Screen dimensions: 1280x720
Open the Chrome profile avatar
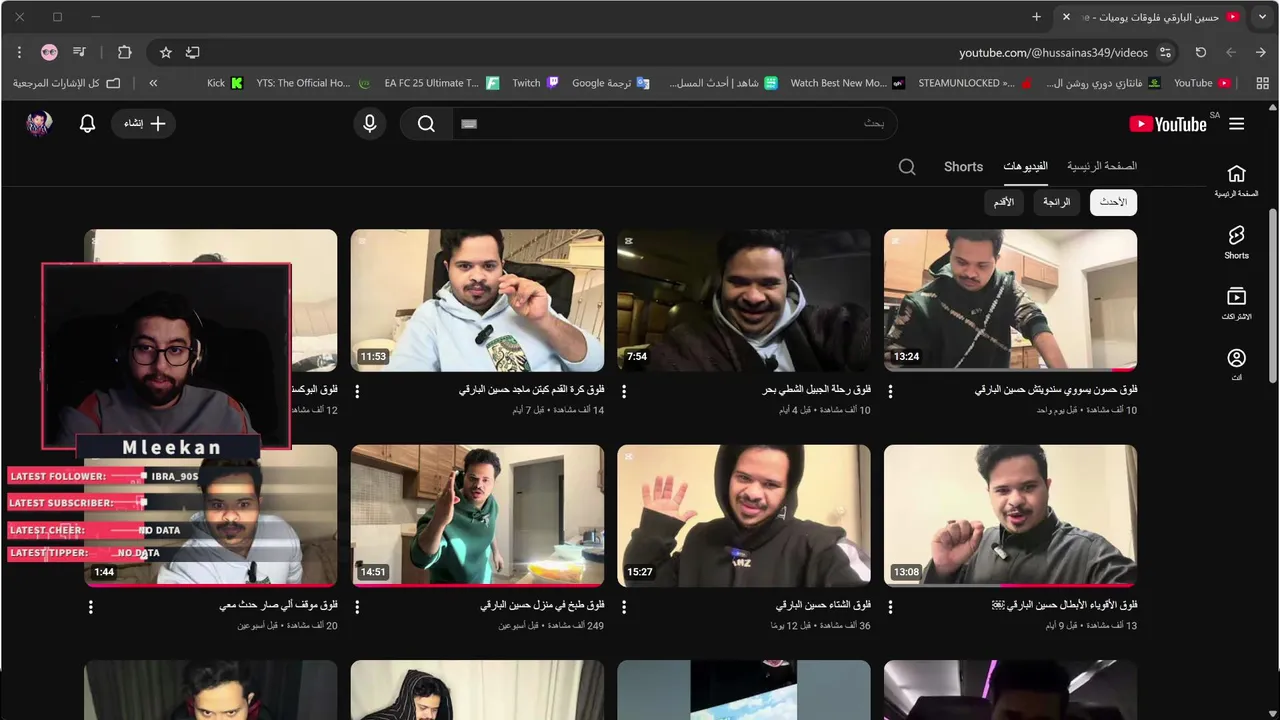49,52
